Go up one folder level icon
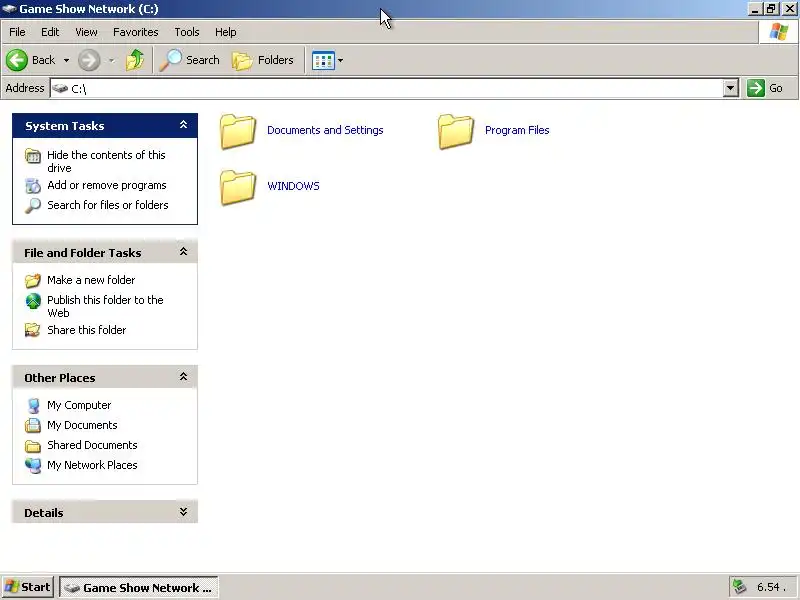Image resolution: width=800 pixels, height=600 pixels. coord(135,60)
